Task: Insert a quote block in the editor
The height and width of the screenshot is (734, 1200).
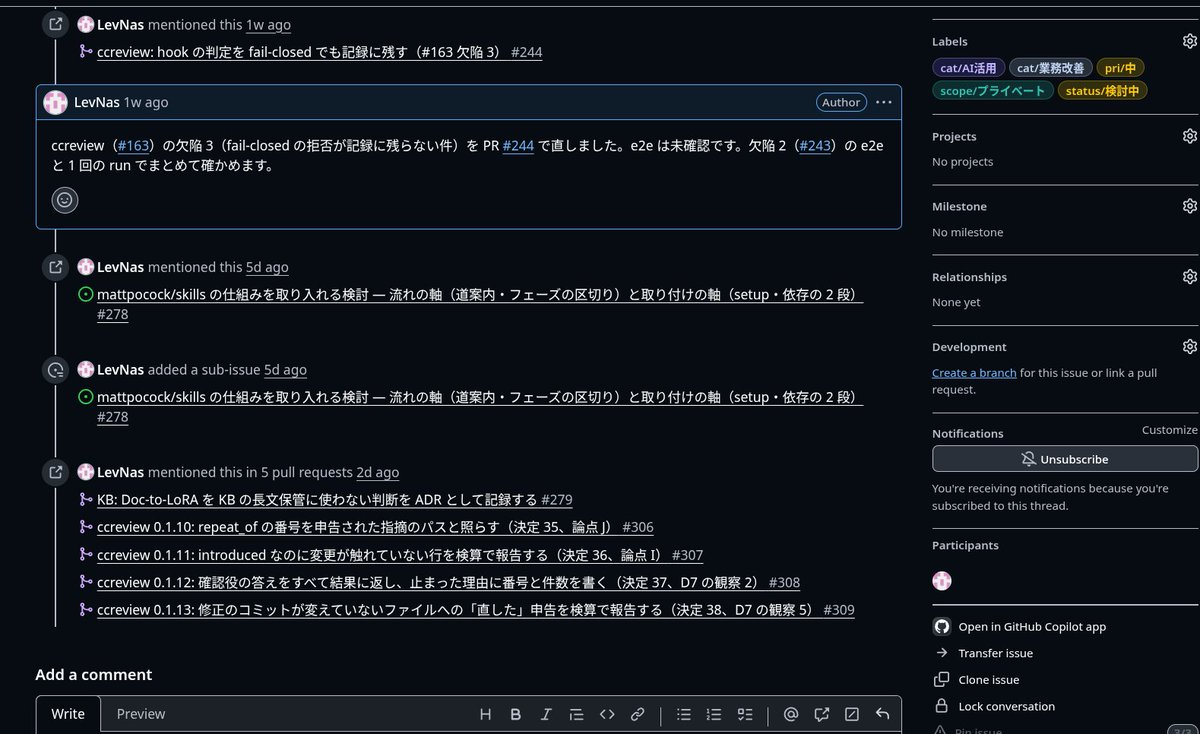Action: click(x=576, y=714)
